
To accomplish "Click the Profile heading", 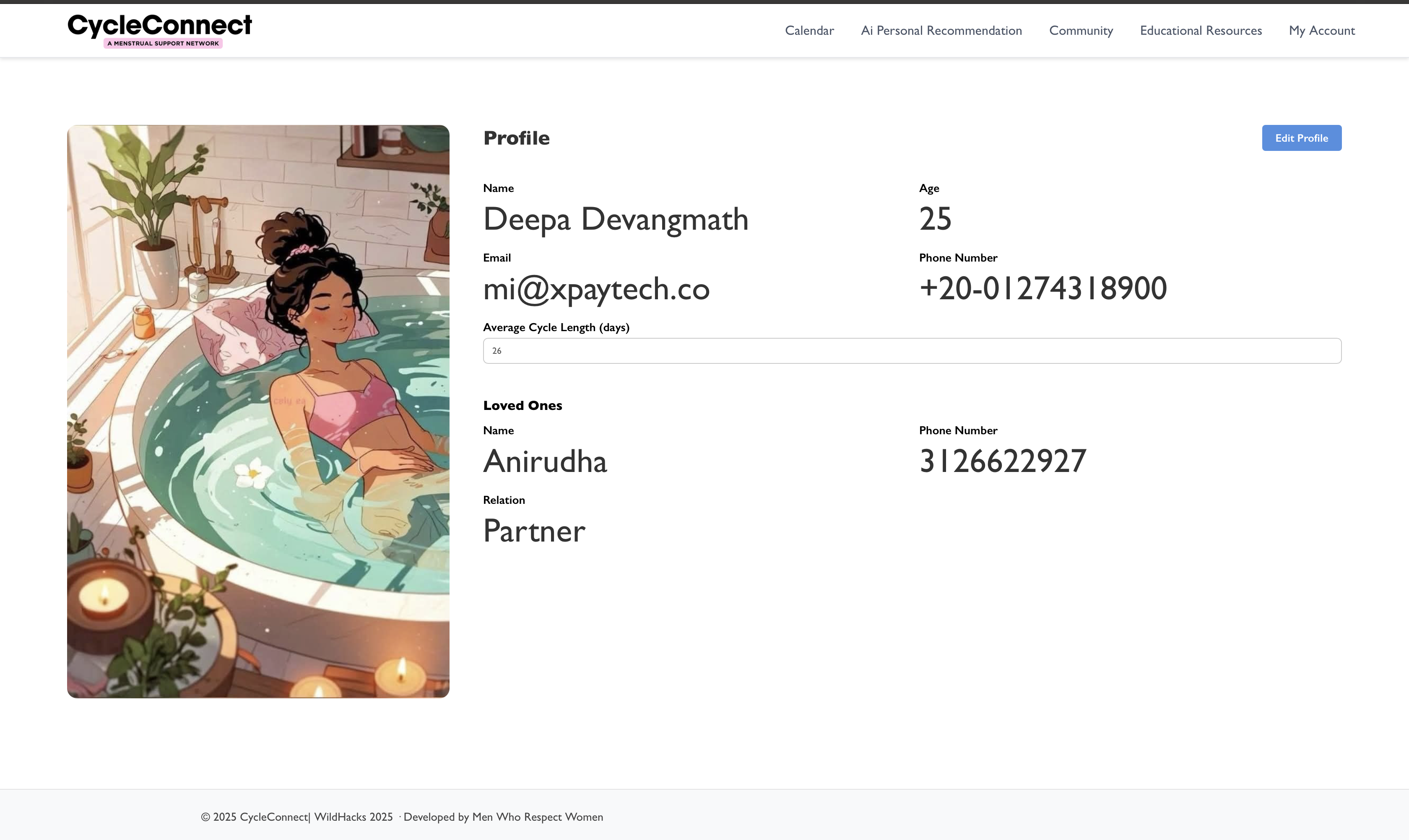I will [516, 138].
